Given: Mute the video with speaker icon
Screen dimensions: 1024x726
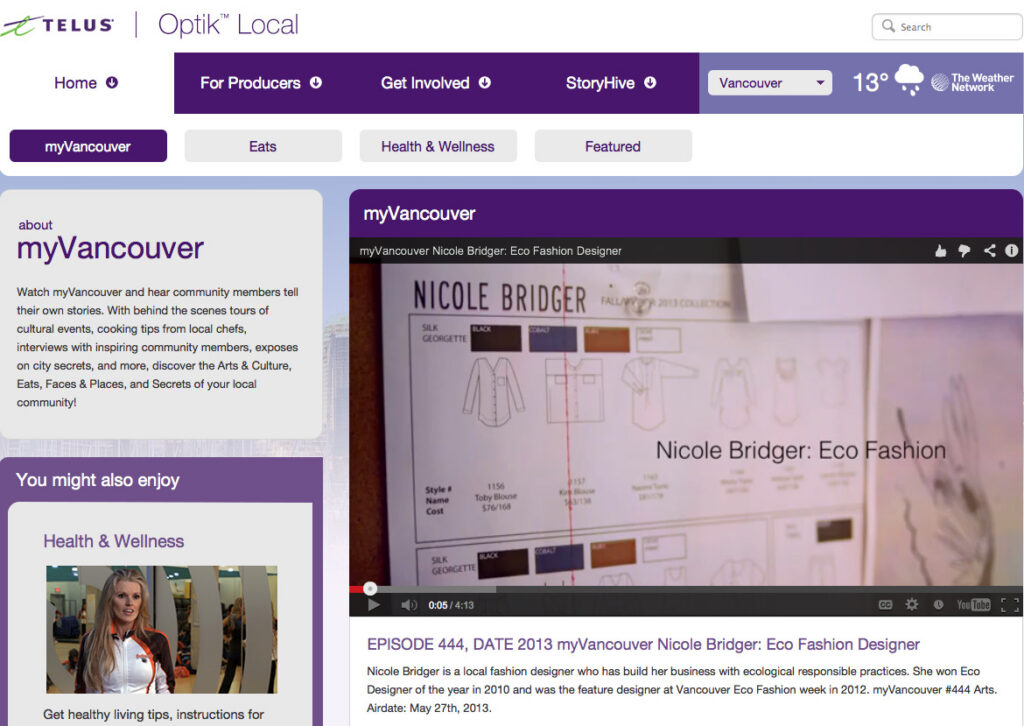Looking at the screenshot, I should click(x=409, y=605).
